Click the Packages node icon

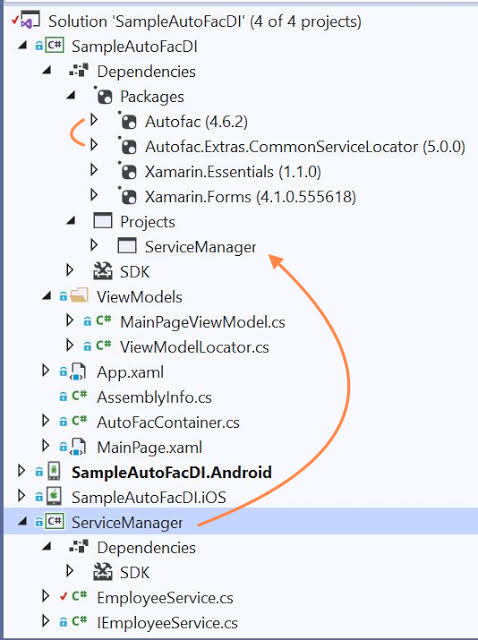pos(103,96)
